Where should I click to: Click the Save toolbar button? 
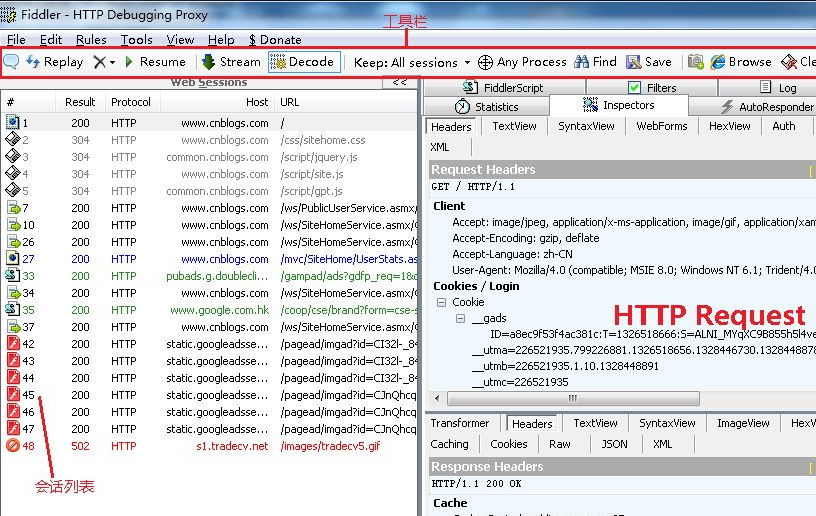point(649,62)
